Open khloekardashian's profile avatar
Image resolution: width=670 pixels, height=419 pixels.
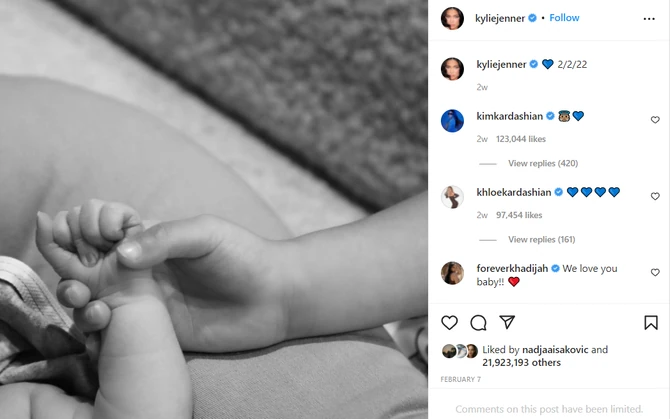pos(452,197)
